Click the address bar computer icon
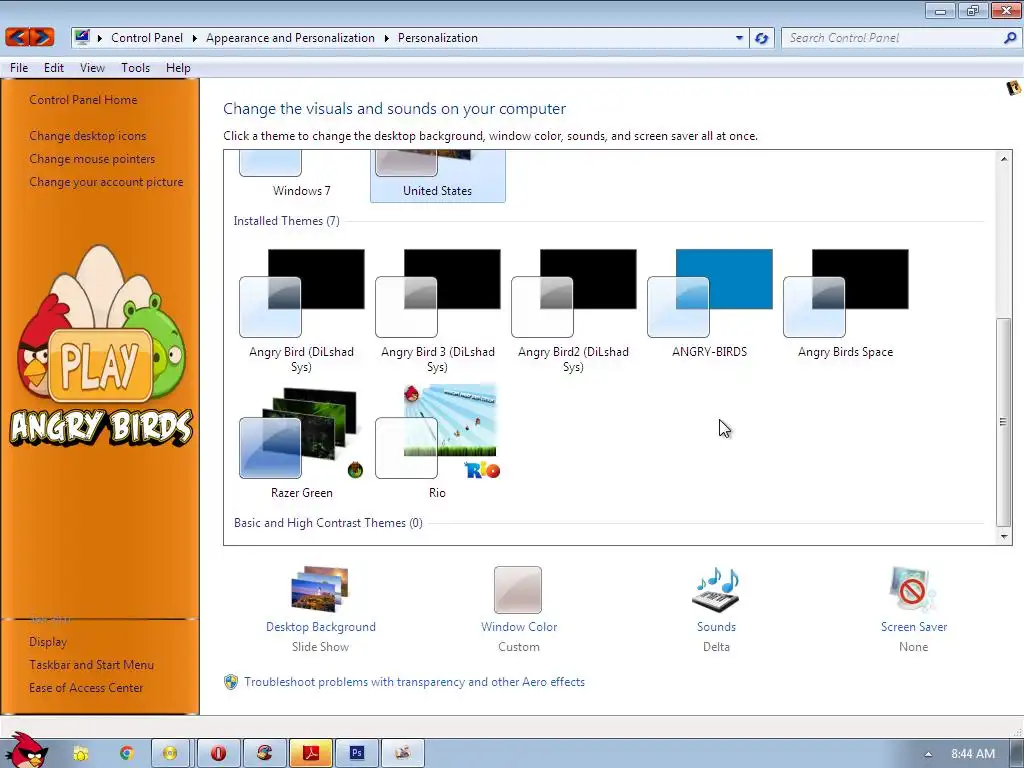The width and height of the screenshot is (1024, 768). (82, 37)
